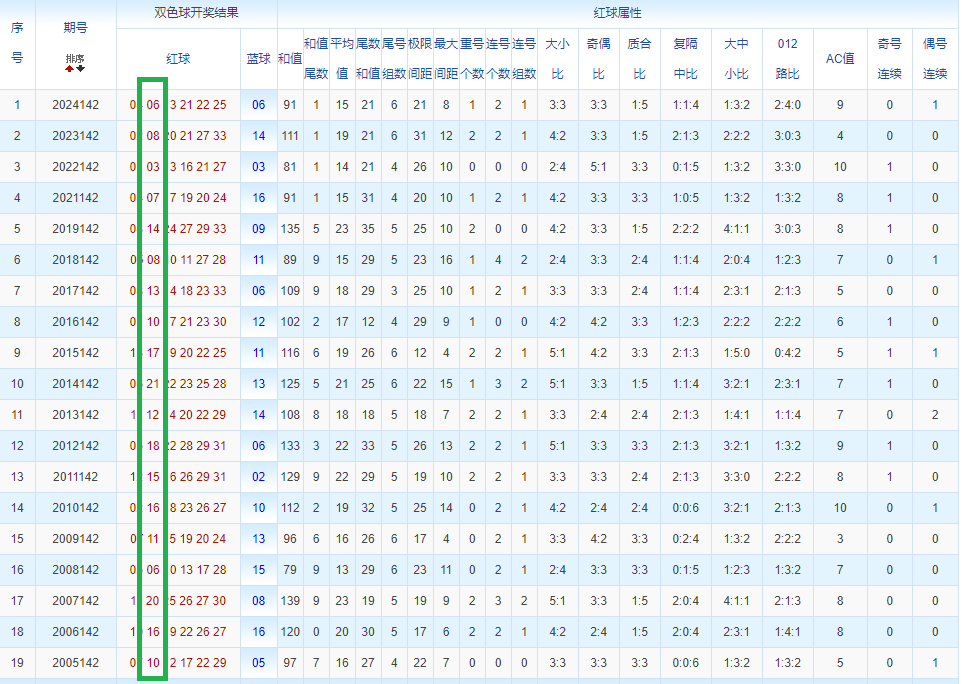Viewport: 962px width, 684px height.
Task: Click period number 2017142
Action: (75, 291)
